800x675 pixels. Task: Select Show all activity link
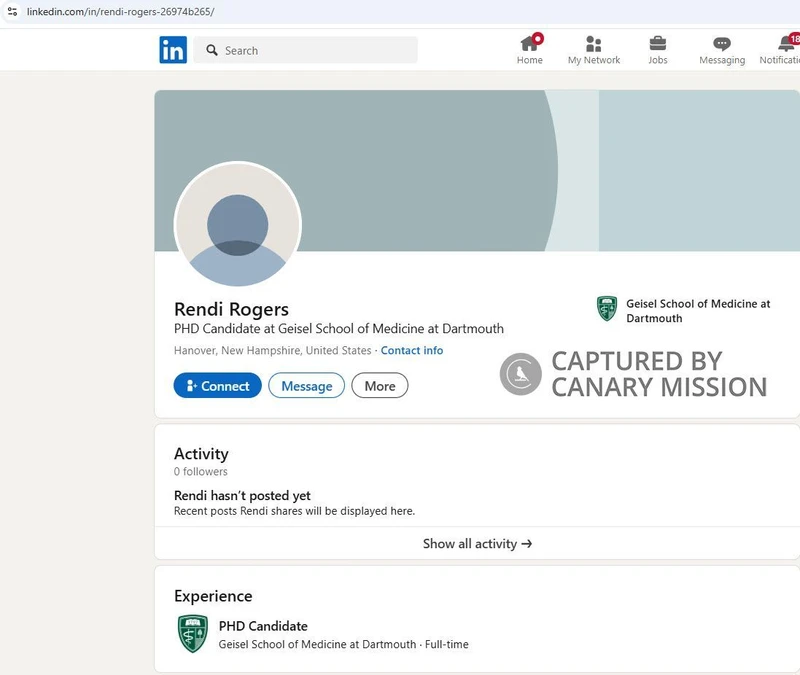point(477,544)
